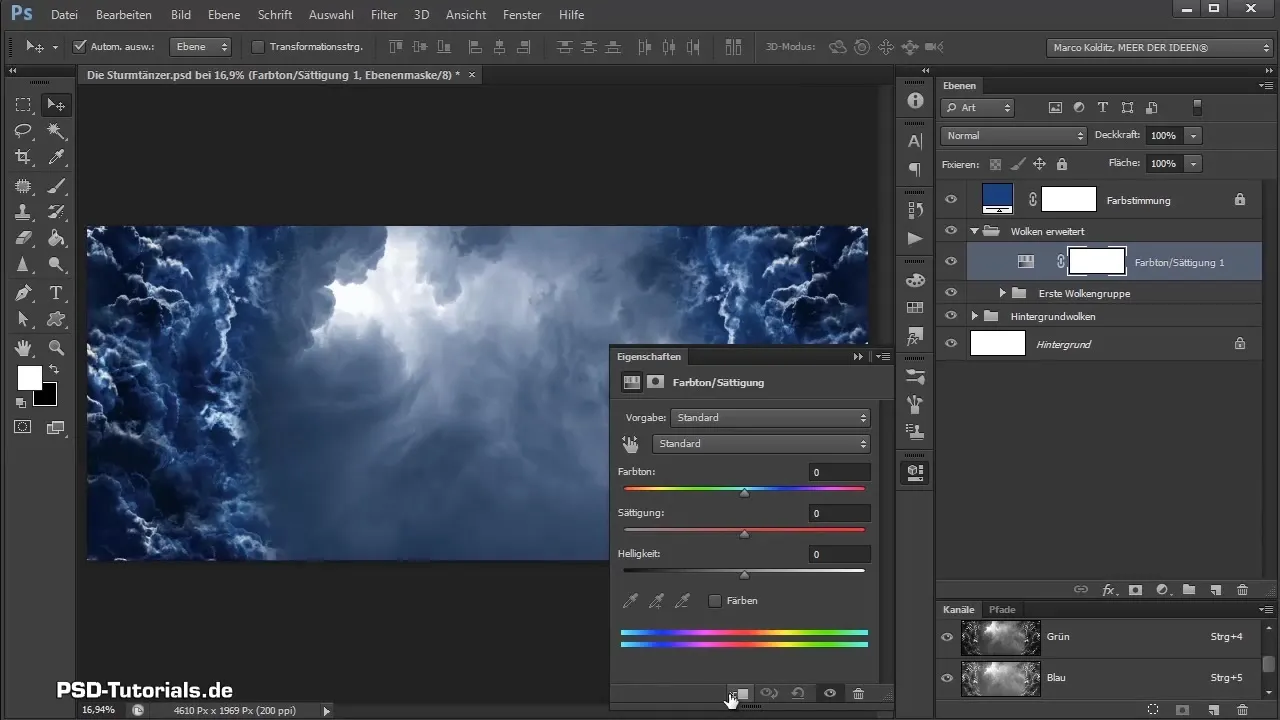Enable the Färben checkbox
This screenshot has width=1280, height=720.
[x=715, y=601]
